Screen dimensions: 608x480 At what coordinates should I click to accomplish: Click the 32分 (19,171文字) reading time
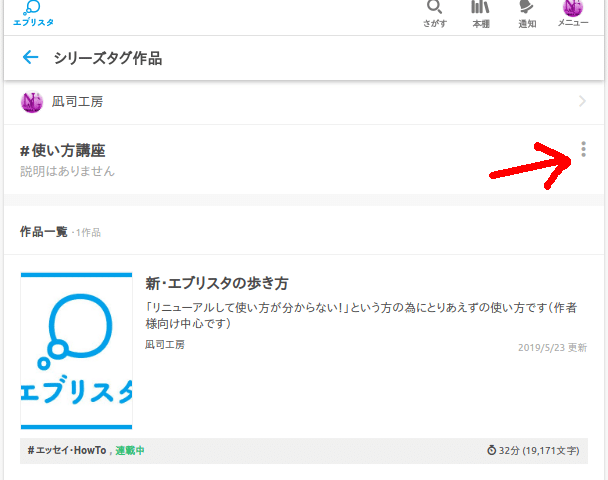tap(539, 451)
